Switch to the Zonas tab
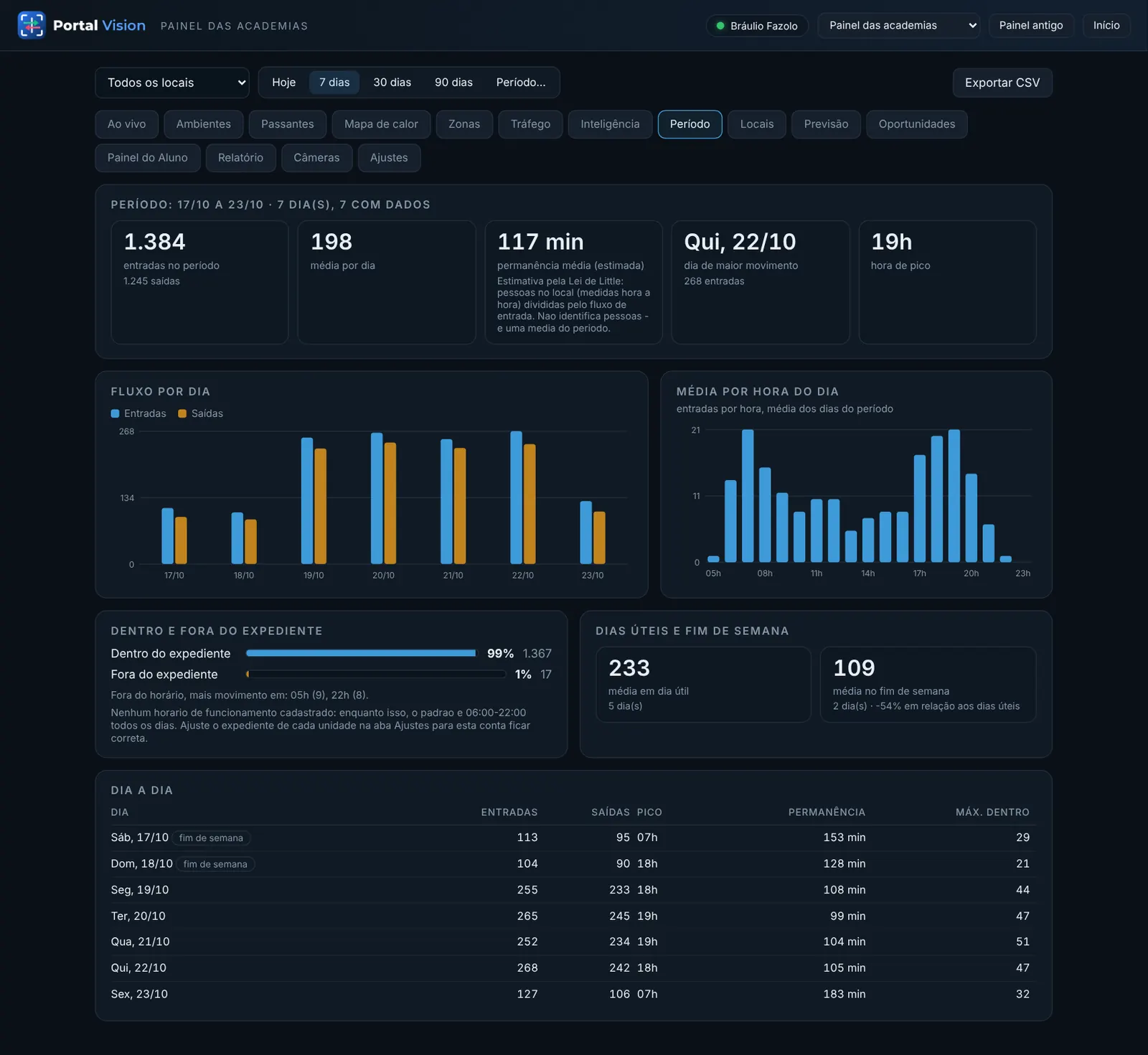 click(464, 124)
